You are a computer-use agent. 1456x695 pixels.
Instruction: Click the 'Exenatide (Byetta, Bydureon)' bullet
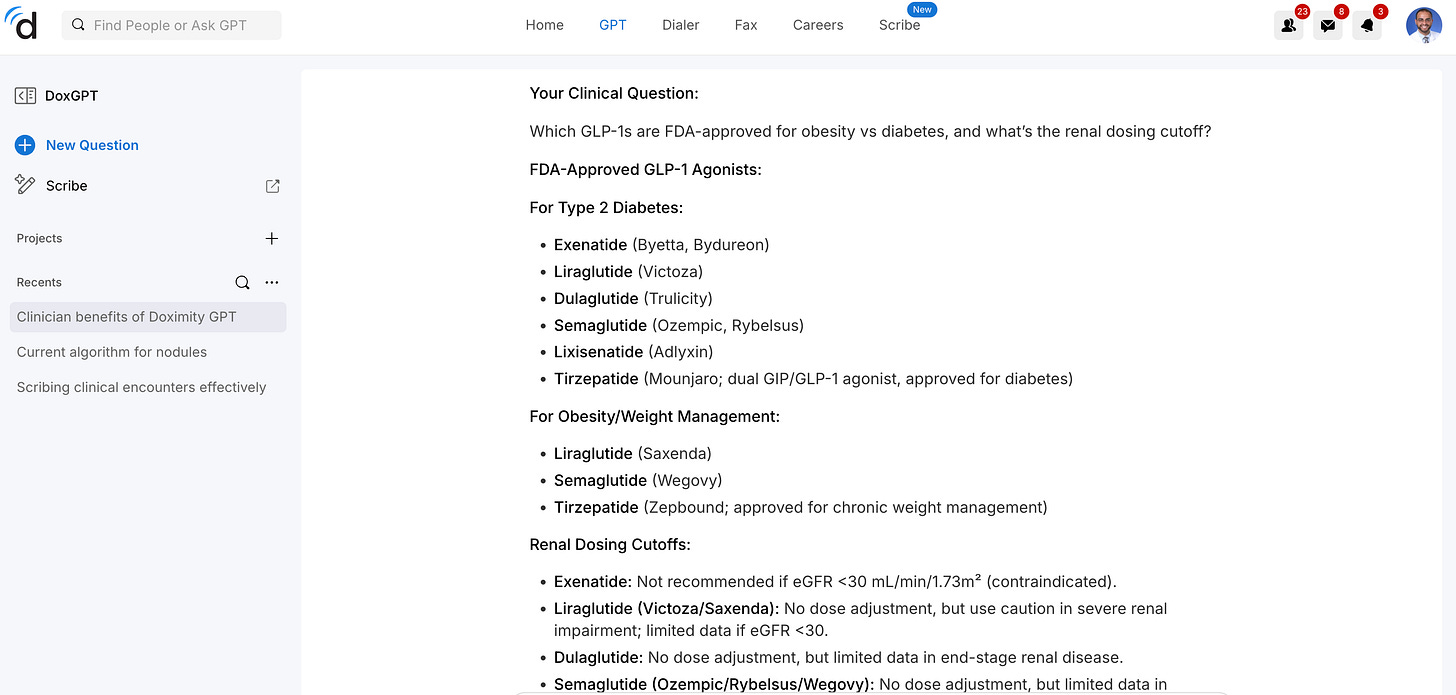(x=661, y=245)
